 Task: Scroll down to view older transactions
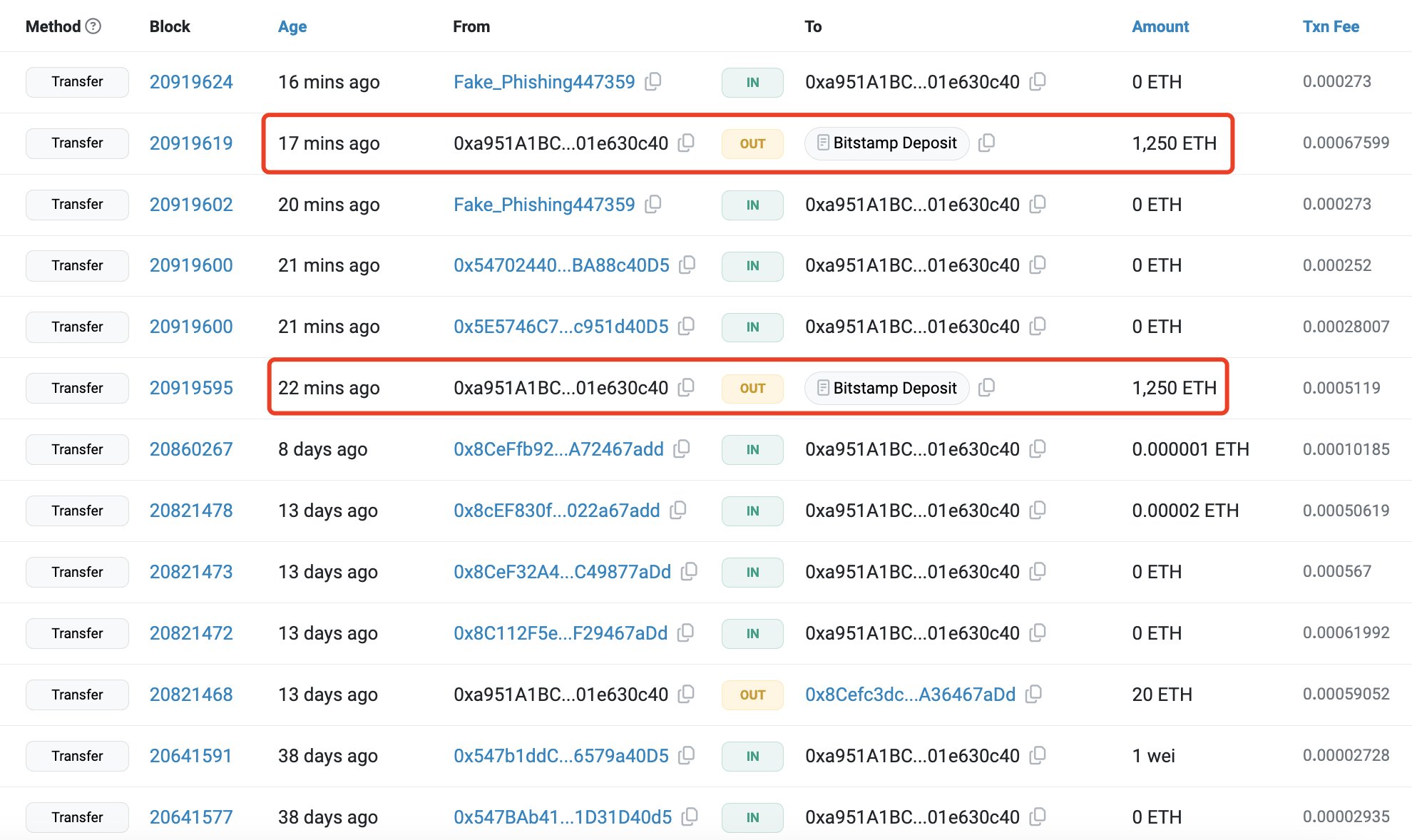coord(706,820)
